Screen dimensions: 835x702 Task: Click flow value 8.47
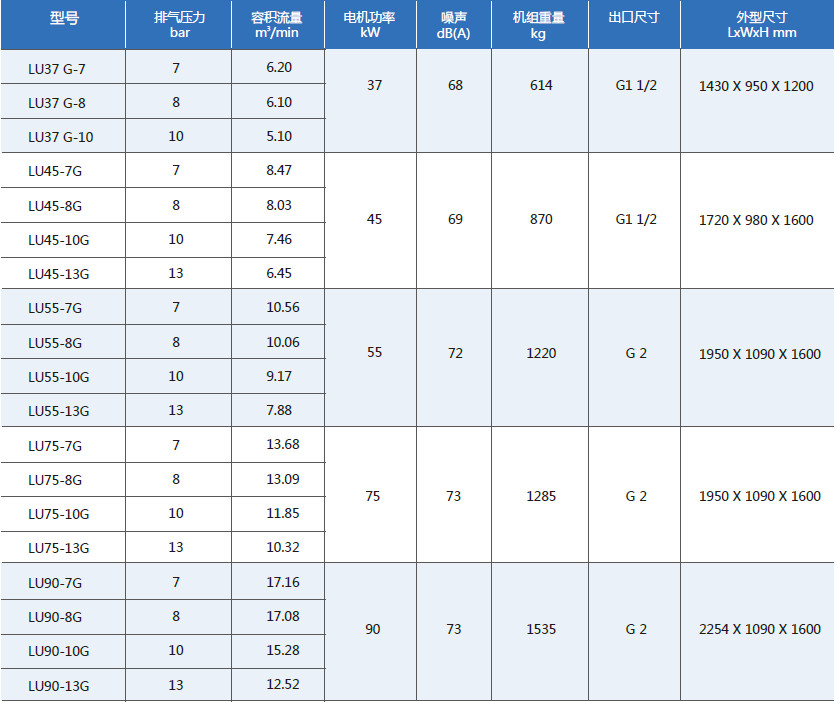click(x=279, y=170)
